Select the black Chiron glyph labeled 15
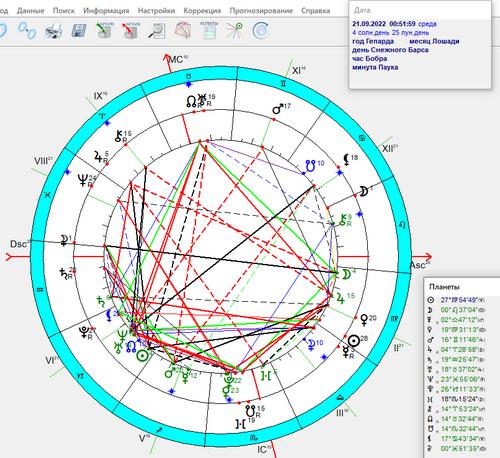Screen dimensions: 500x458 [x=119, y=136]
